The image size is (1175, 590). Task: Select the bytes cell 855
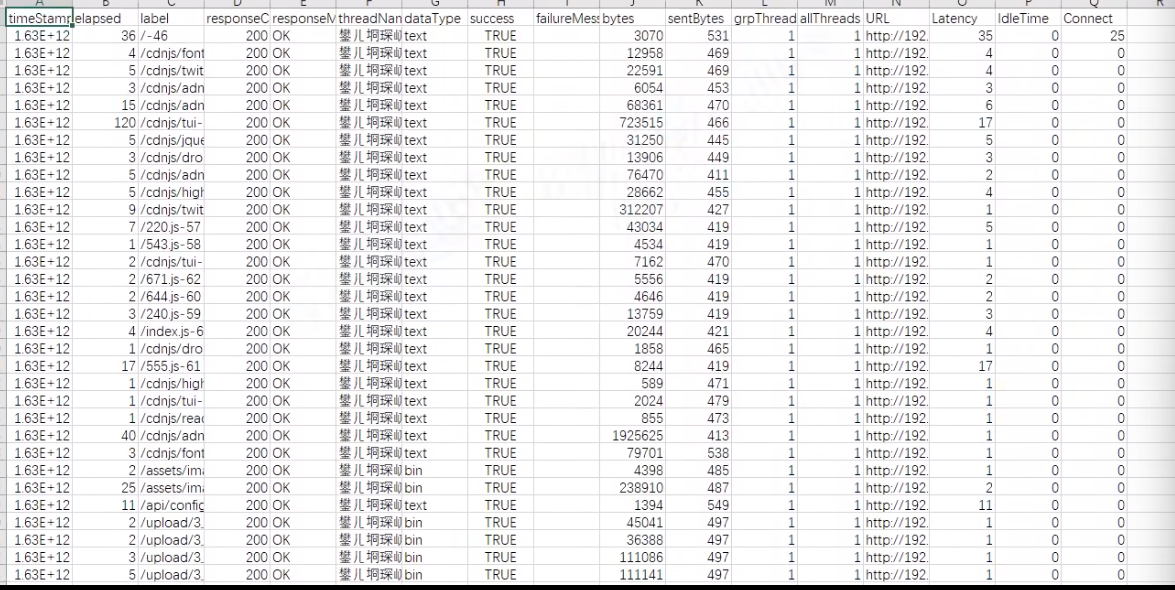[632, 418]
